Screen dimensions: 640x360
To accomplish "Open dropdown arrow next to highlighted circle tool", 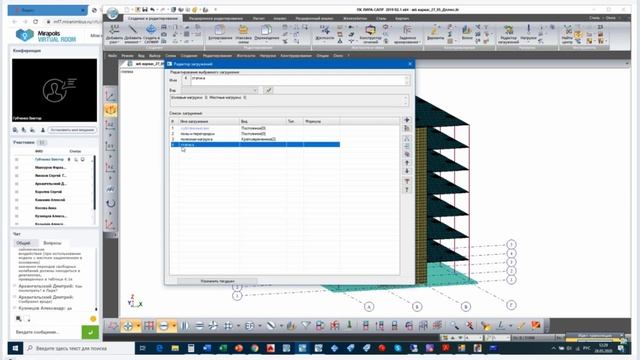I will click(174, 326).
